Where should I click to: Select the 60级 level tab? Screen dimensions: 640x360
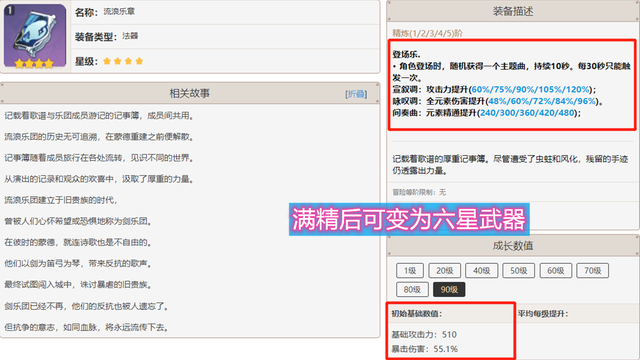point(556,271)
